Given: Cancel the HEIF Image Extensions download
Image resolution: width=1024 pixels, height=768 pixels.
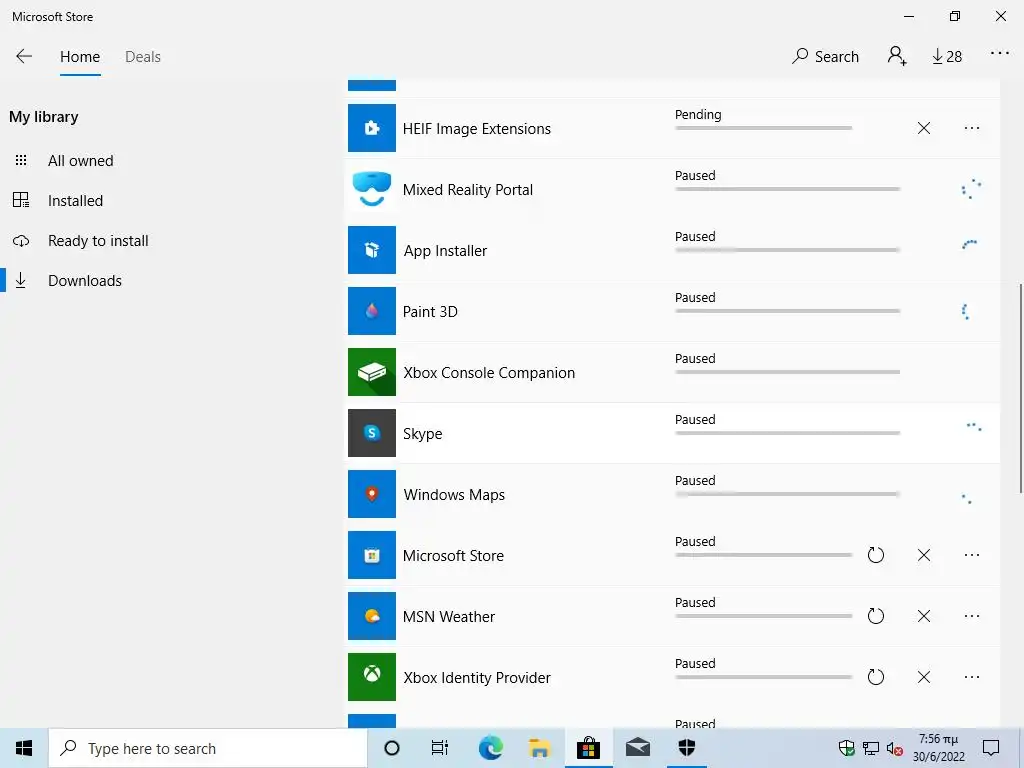Looking at the screenshot, I should (x=923, y=128).
